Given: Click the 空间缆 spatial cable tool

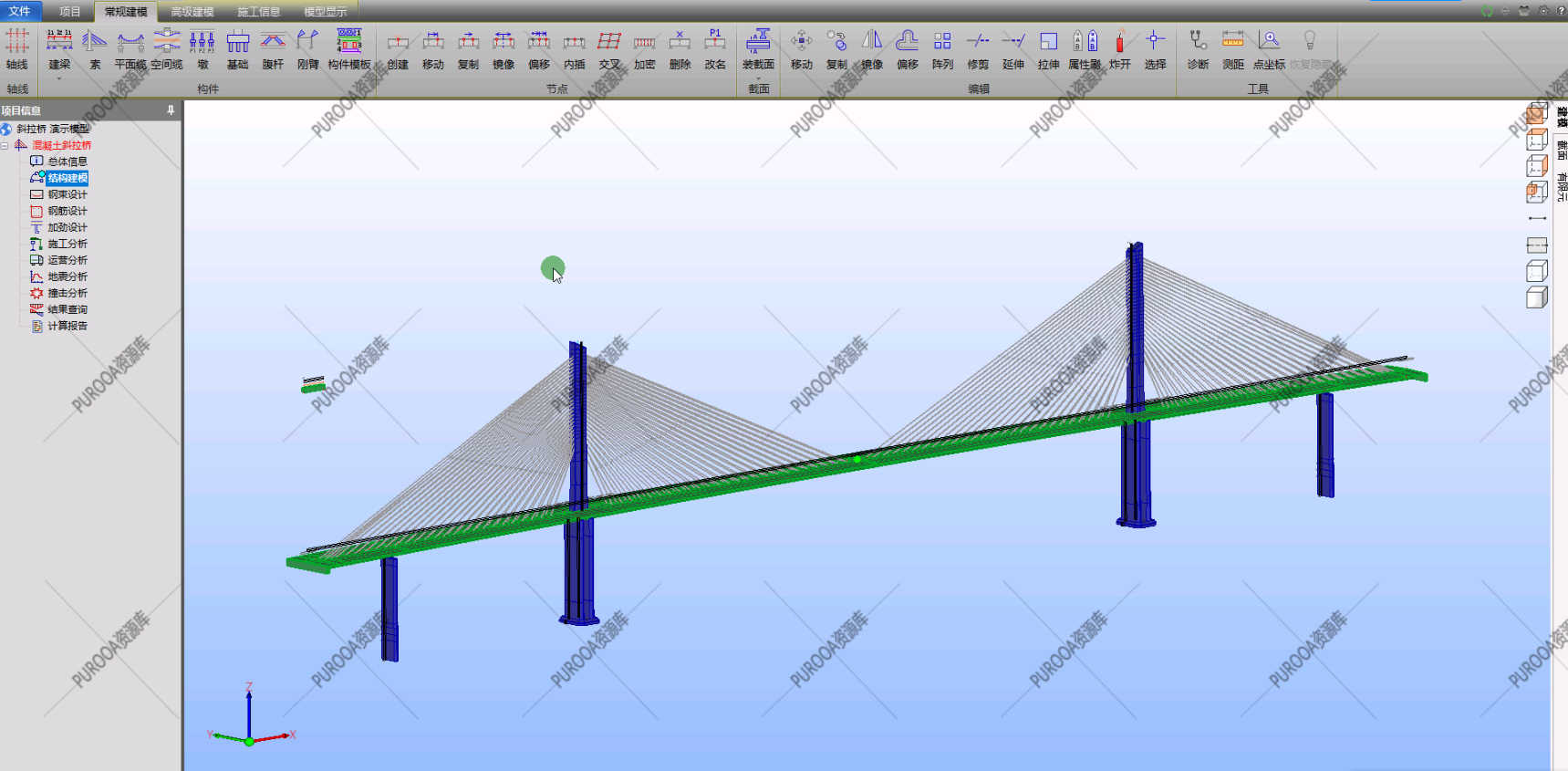Looking at the screenshot, I should [167, 48].
